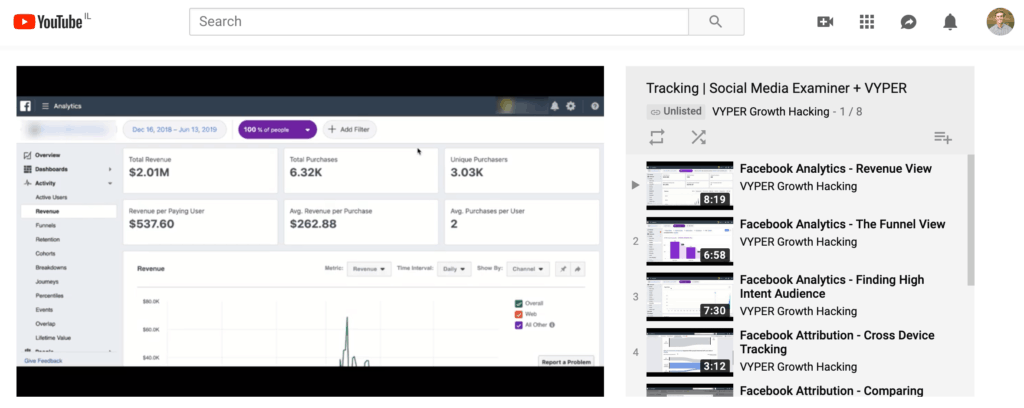
Task: Toggle playlist shuffle icon
Action: click(698, 137)
